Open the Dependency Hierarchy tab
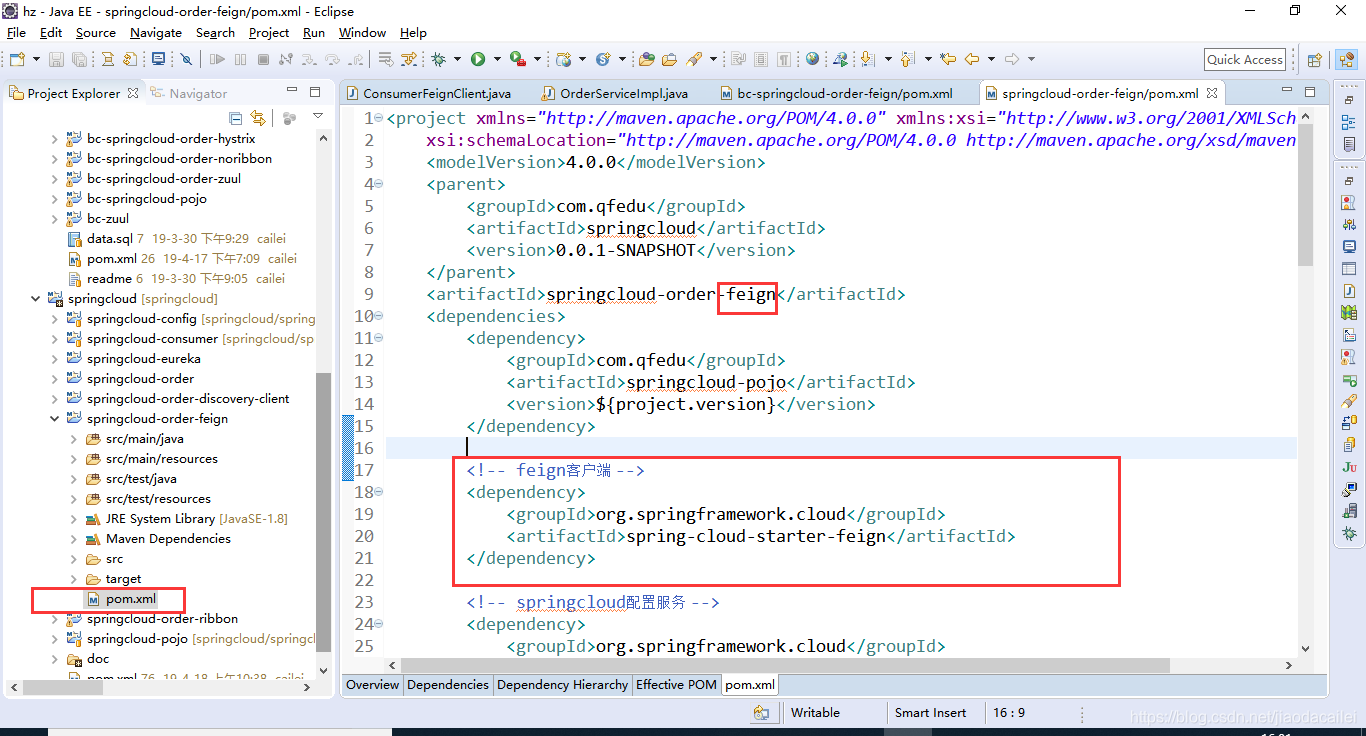The width and height of the screenshot is (1366, 736). click(x=562, y=684)
